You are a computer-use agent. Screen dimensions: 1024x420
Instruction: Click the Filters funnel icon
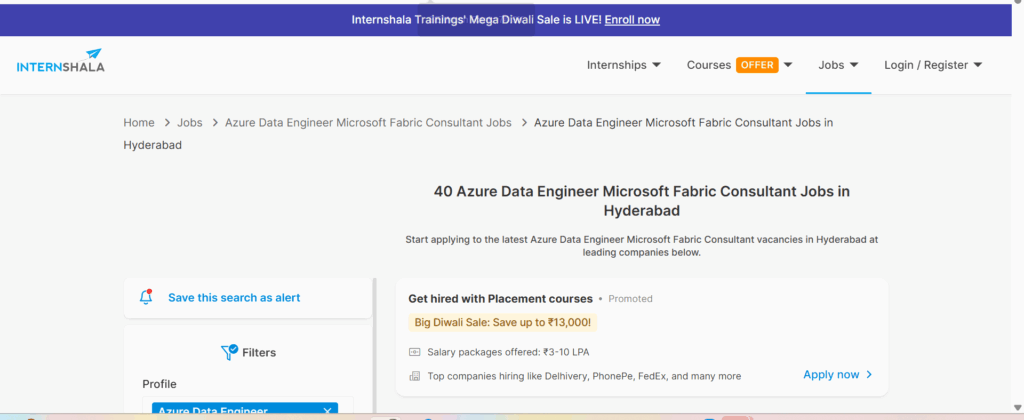(229, 353)
